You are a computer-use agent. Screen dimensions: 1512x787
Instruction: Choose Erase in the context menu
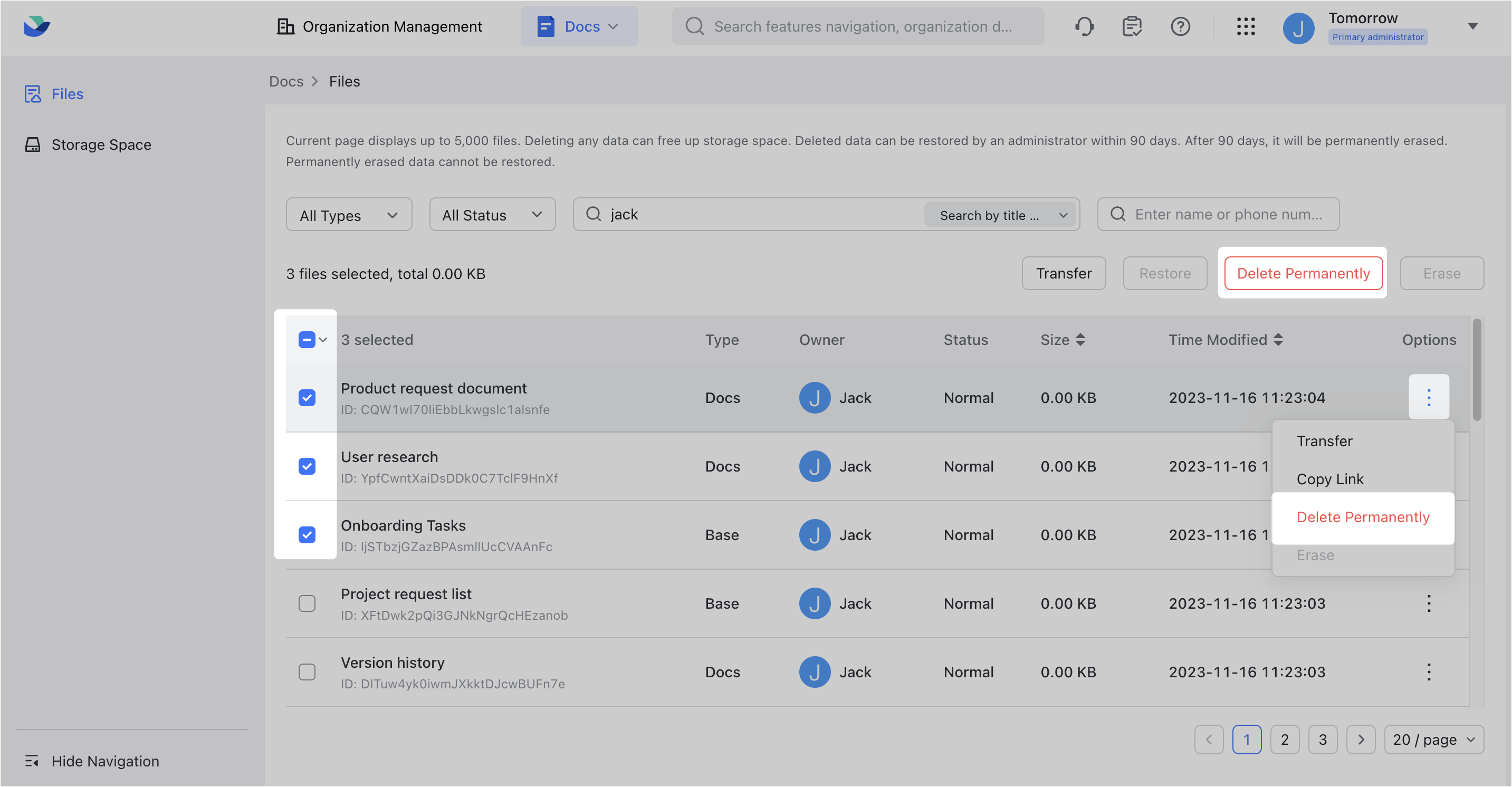coord(1363,555)
